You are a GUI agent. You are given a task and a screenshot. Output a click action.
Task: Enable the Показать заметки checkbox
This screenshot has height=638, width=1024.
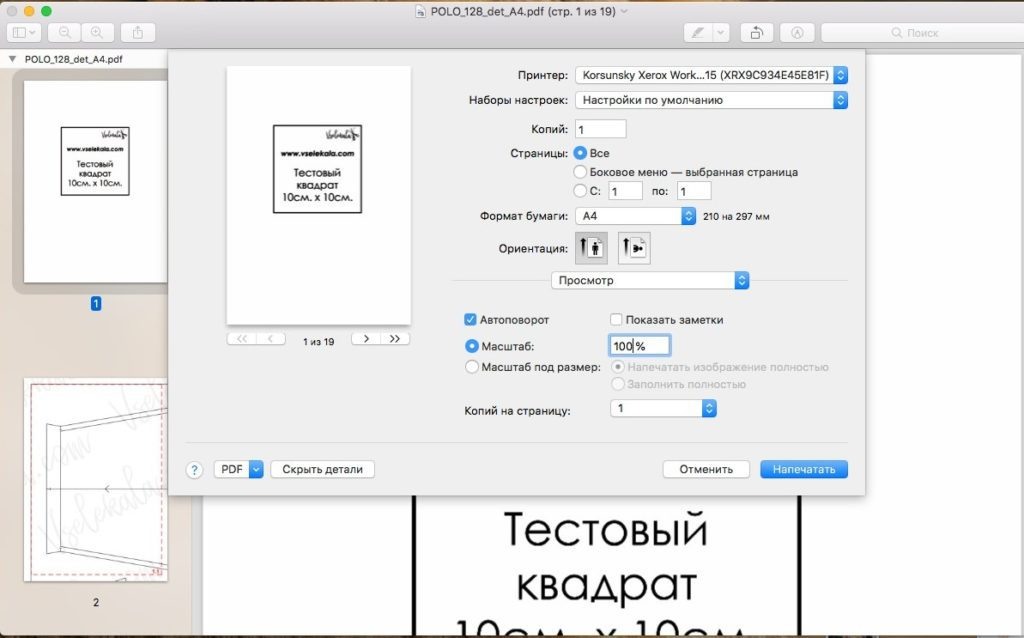[616, 319]
